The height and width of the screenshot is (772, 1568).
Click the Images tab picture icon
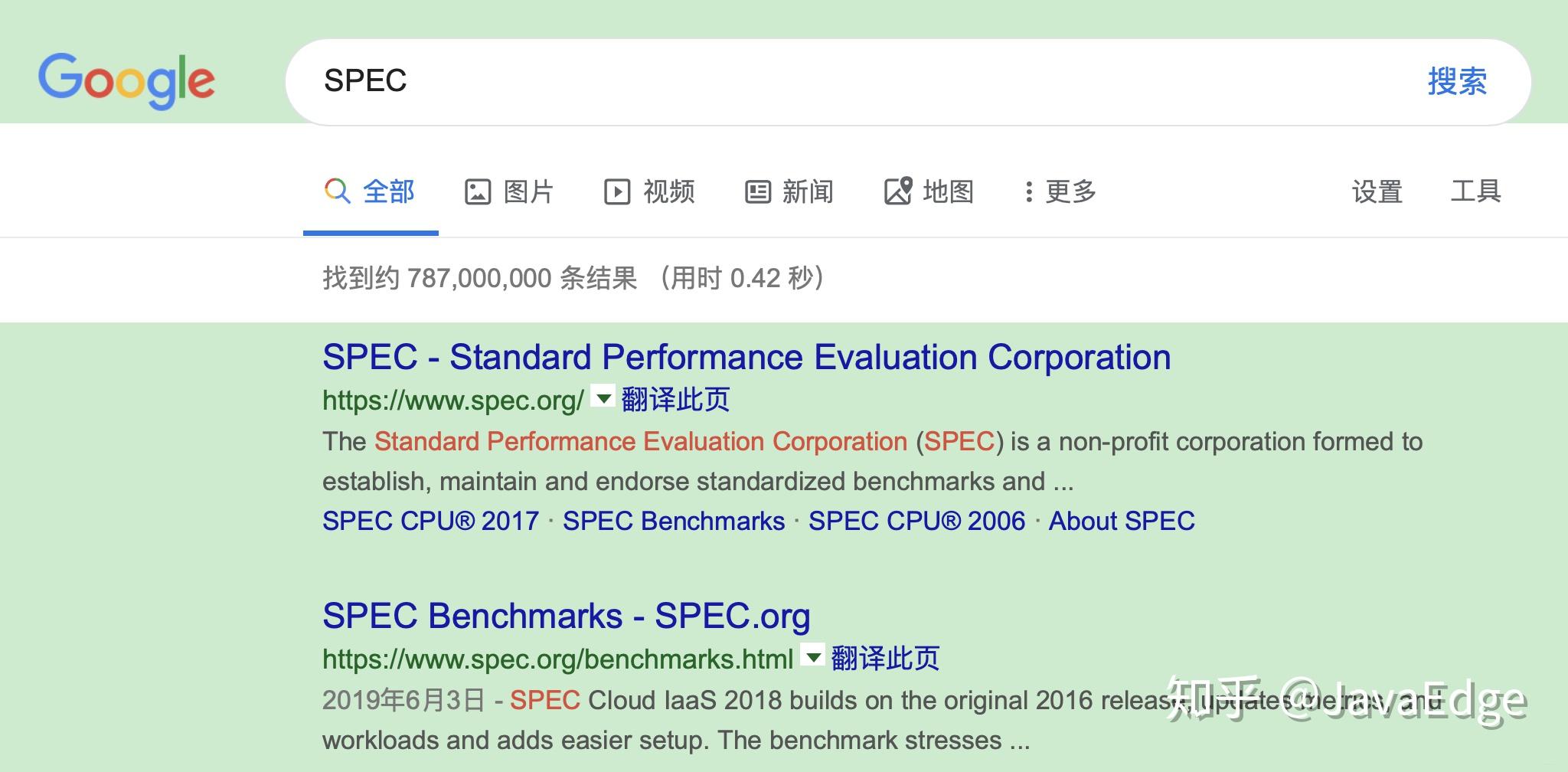pos(477,191)
